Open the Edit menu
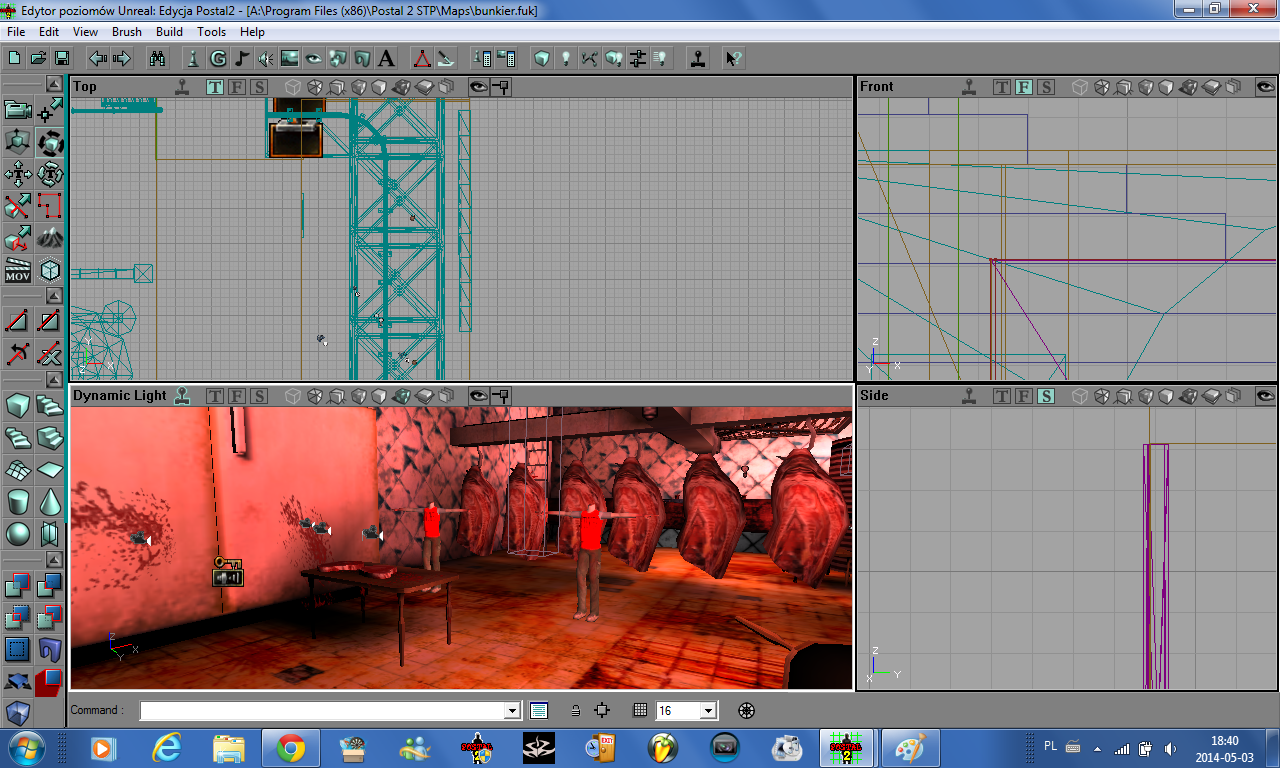Viewport: 1280px width, 768px height. [49, 32]
